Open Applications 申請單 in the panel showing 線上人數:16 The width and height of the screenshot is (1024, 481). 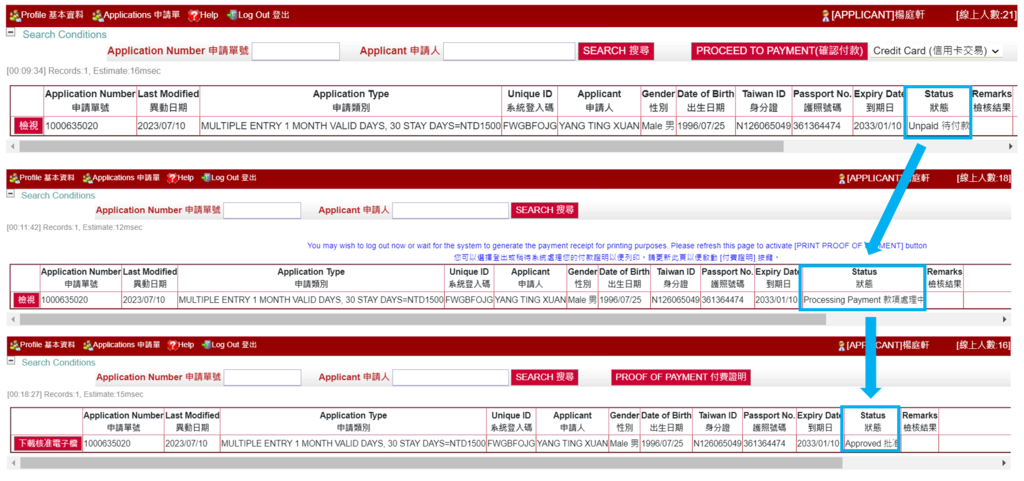click(x=121, y=345)
